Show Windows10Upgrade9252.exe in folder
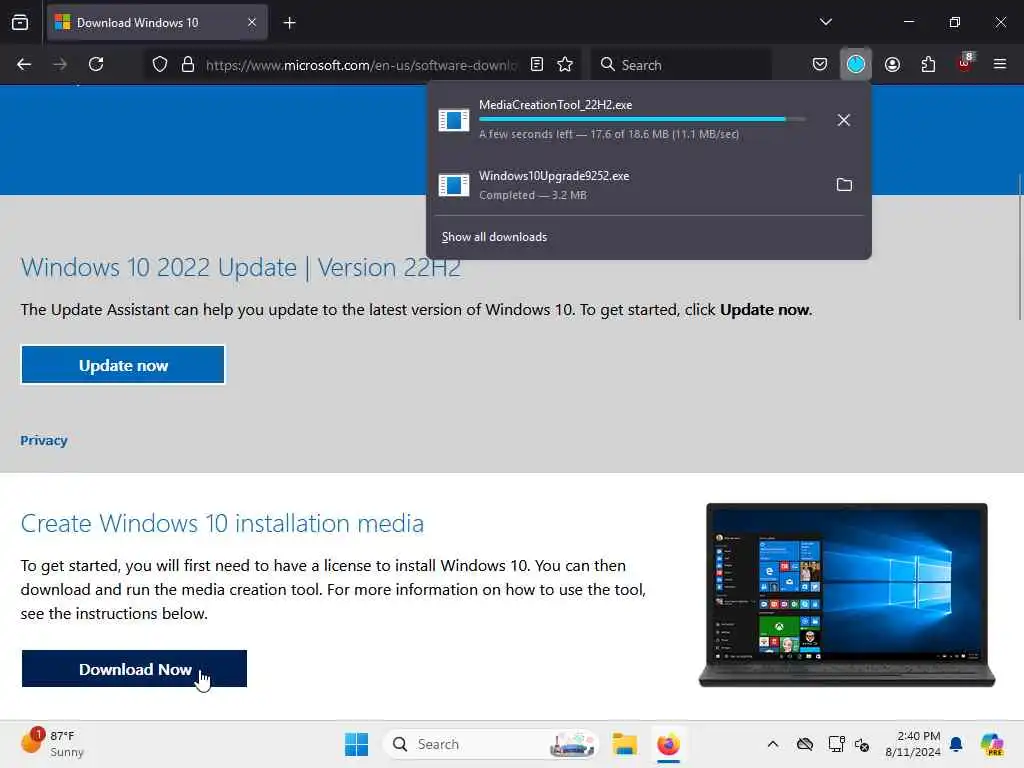The height and width of the screenshot is (768, 1024). pos(844,185)
